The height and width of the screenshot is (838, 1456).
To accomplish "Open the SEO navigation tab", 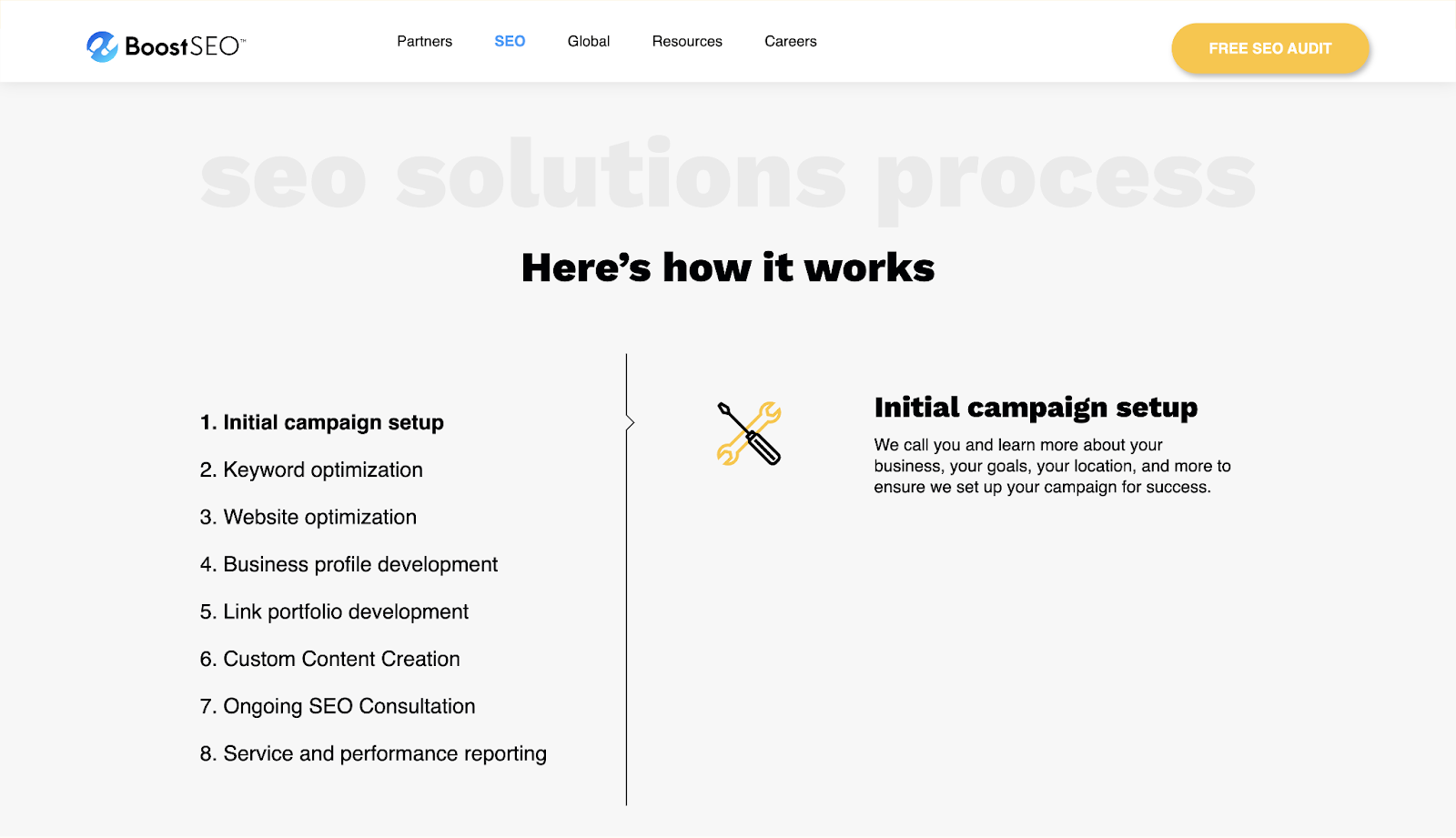I will (510, 41).
